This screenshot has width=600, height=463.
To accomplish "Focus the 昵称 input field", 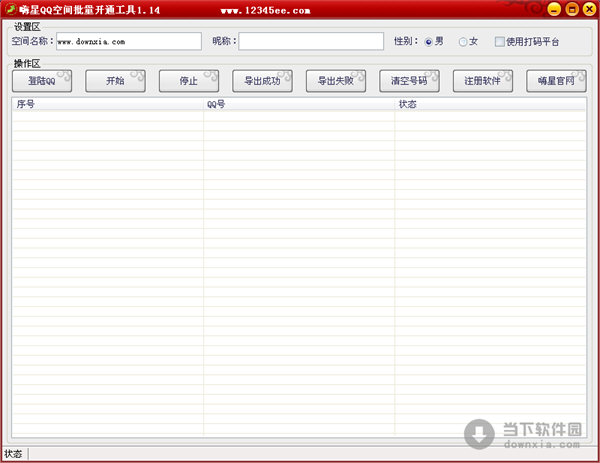I will point(311,41).
